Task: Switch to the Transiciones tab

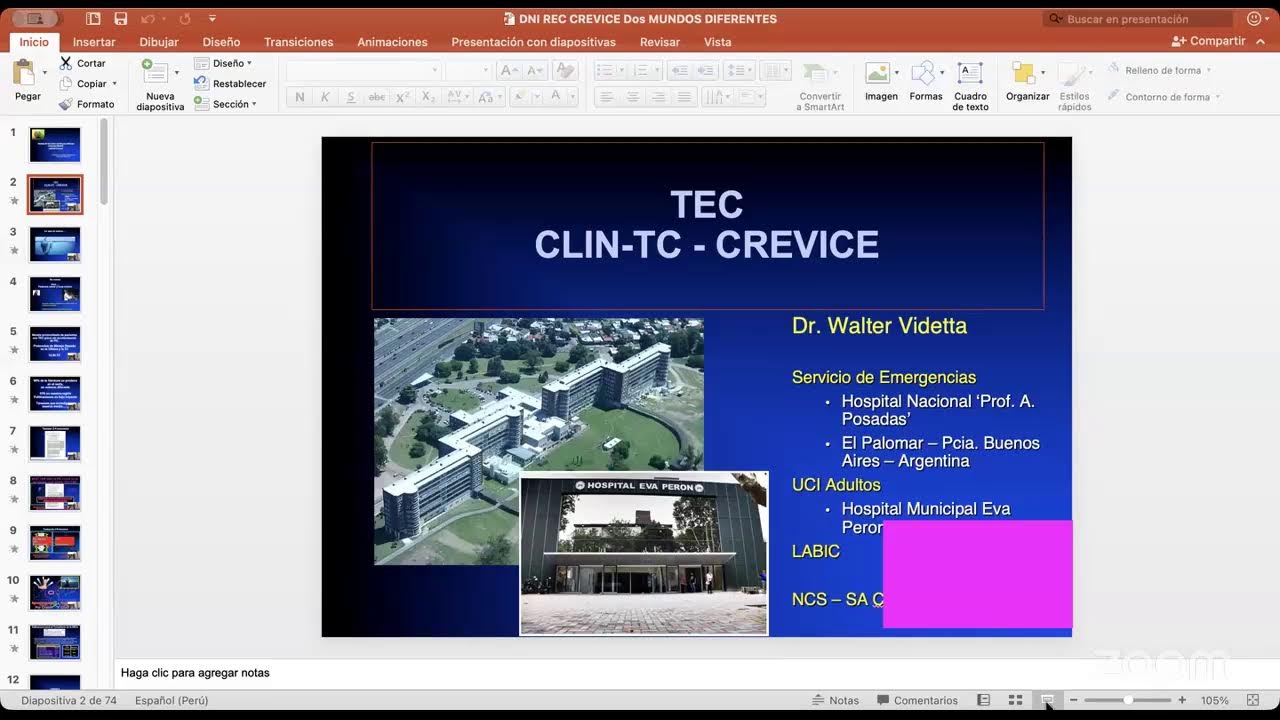Action: [299, 42]
